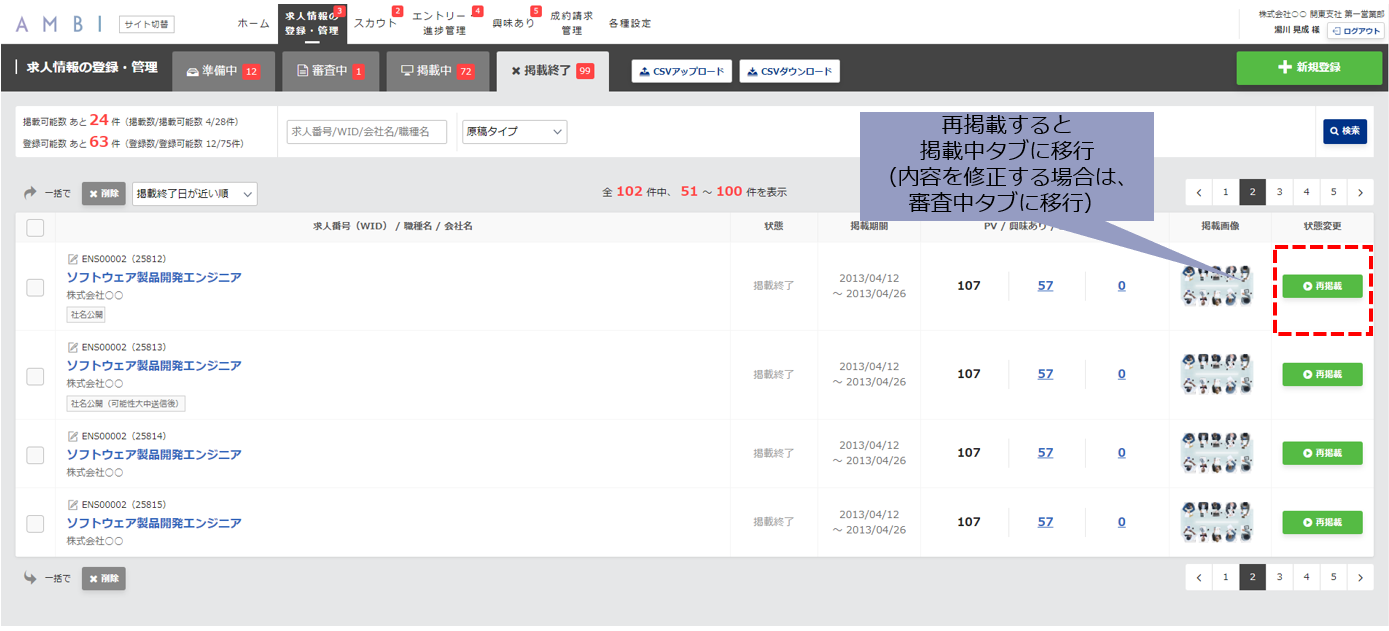The height and width of the screenshot is (631, 1389).
Task: Go to the next page with top arrow
Action: (x=1359, y=192)
